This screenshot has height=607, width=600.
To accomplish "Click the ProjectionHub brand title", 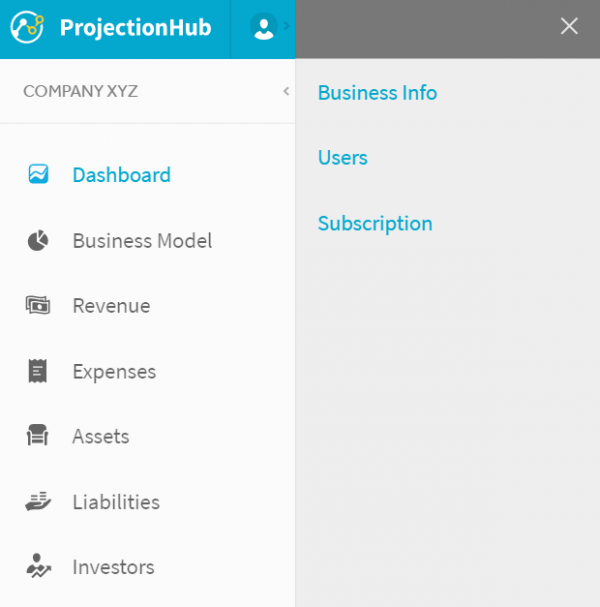I will point(135,28).
